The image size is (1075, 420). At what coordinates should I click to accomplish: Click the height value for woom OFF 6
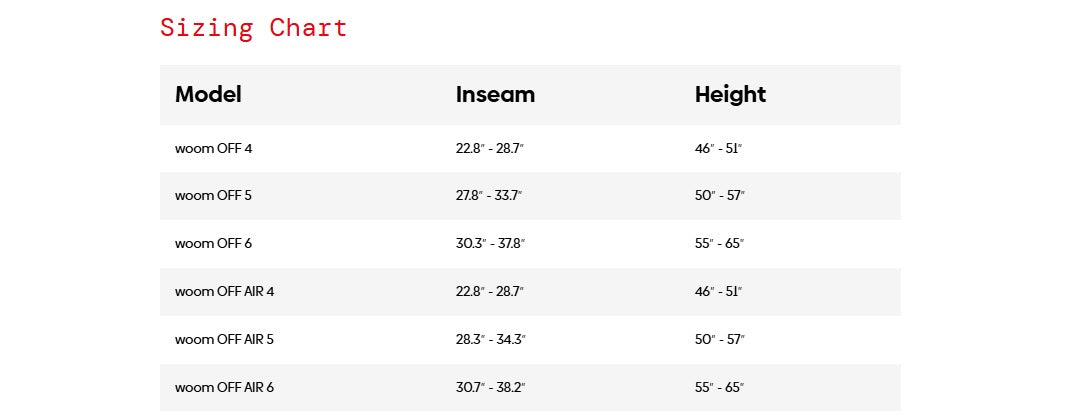point(719,244)
